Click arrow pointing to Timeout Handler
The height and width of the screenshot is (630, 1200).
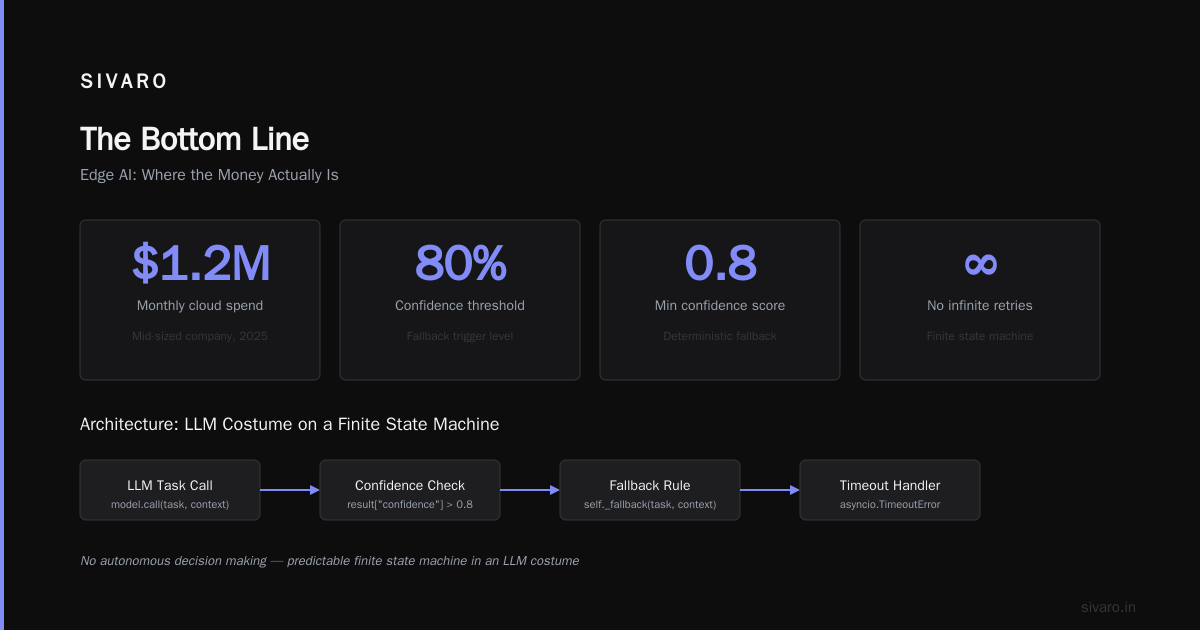[x=770, y=490]
